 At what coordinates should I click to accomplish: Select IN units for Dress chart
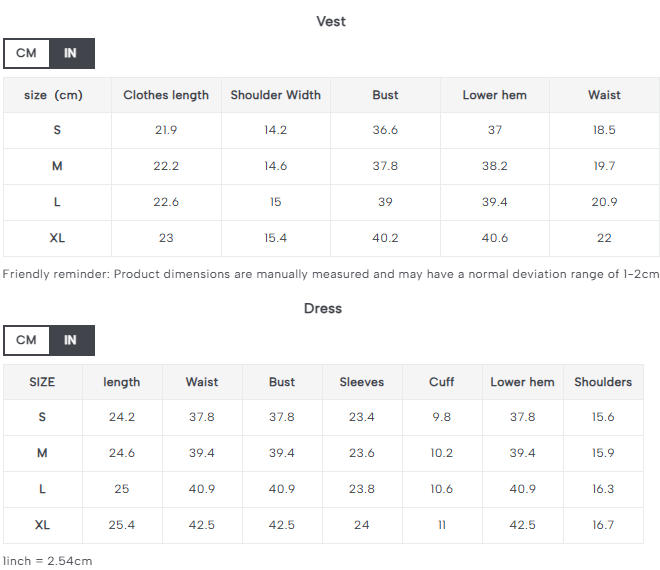click(x=71, y=340)
